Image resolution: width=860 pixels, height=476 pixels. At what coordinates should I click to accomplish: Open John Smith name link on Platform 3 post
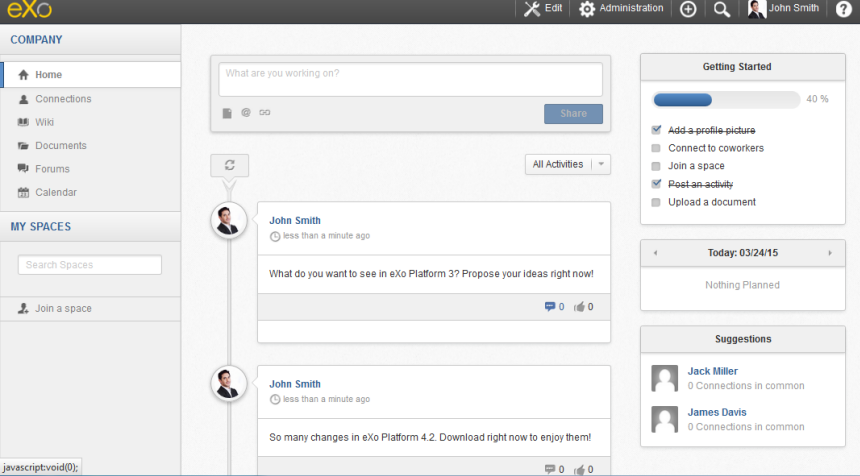click(295, 220)
